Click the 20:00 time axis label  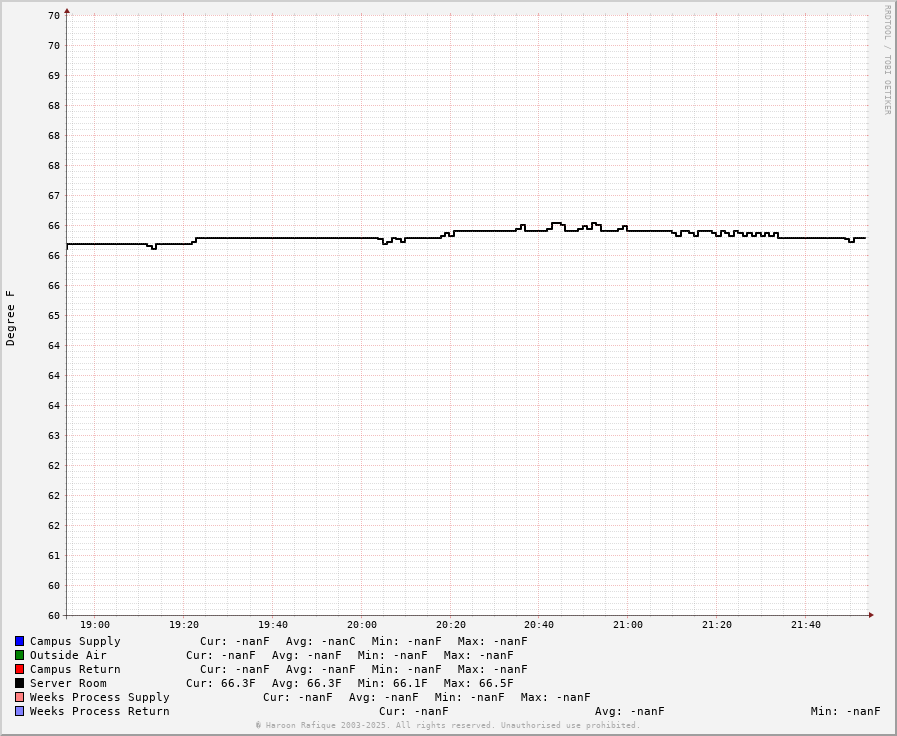(x=362, y=625)
